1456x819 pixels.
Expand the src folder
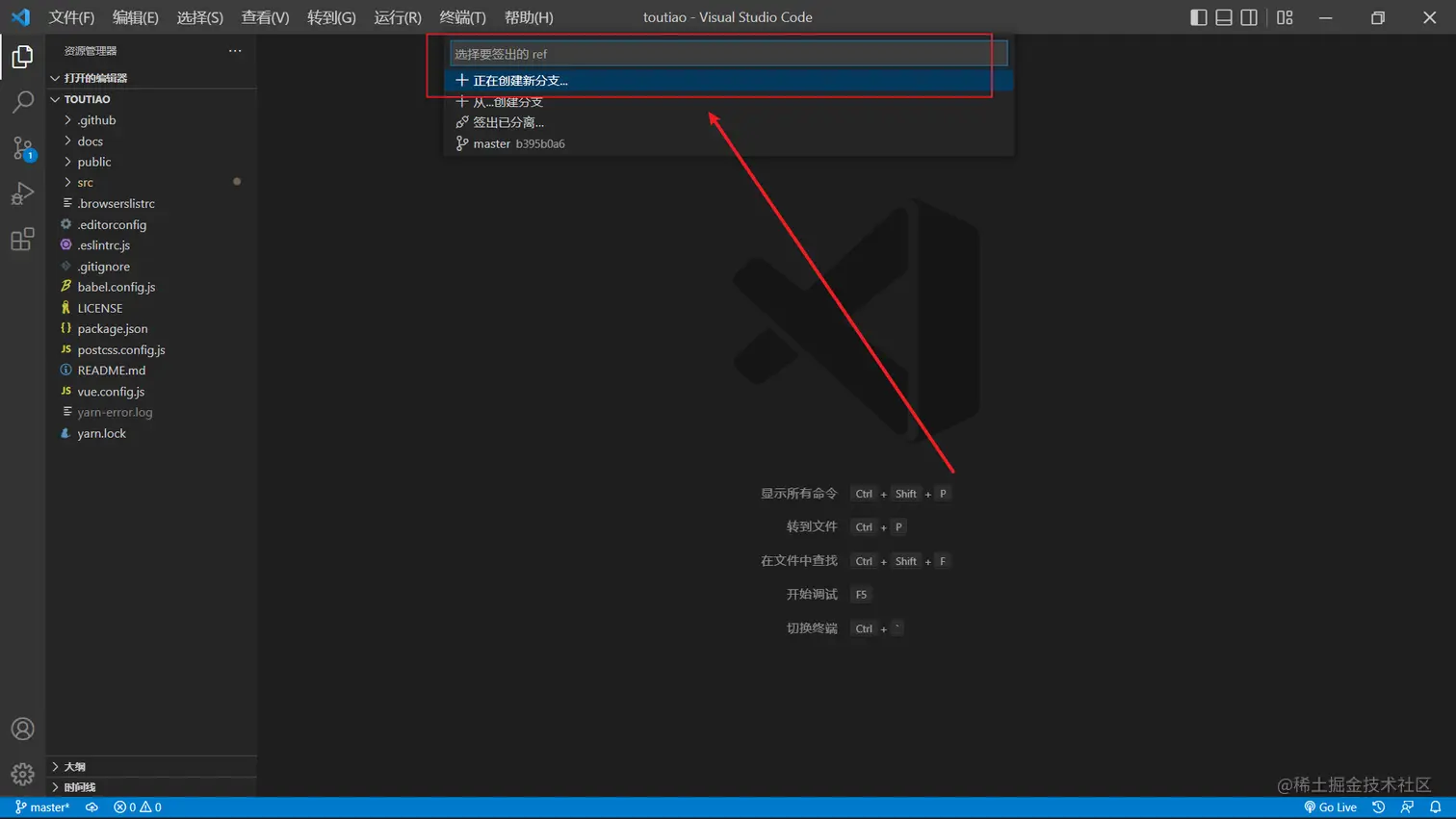[x=151, y=183]
